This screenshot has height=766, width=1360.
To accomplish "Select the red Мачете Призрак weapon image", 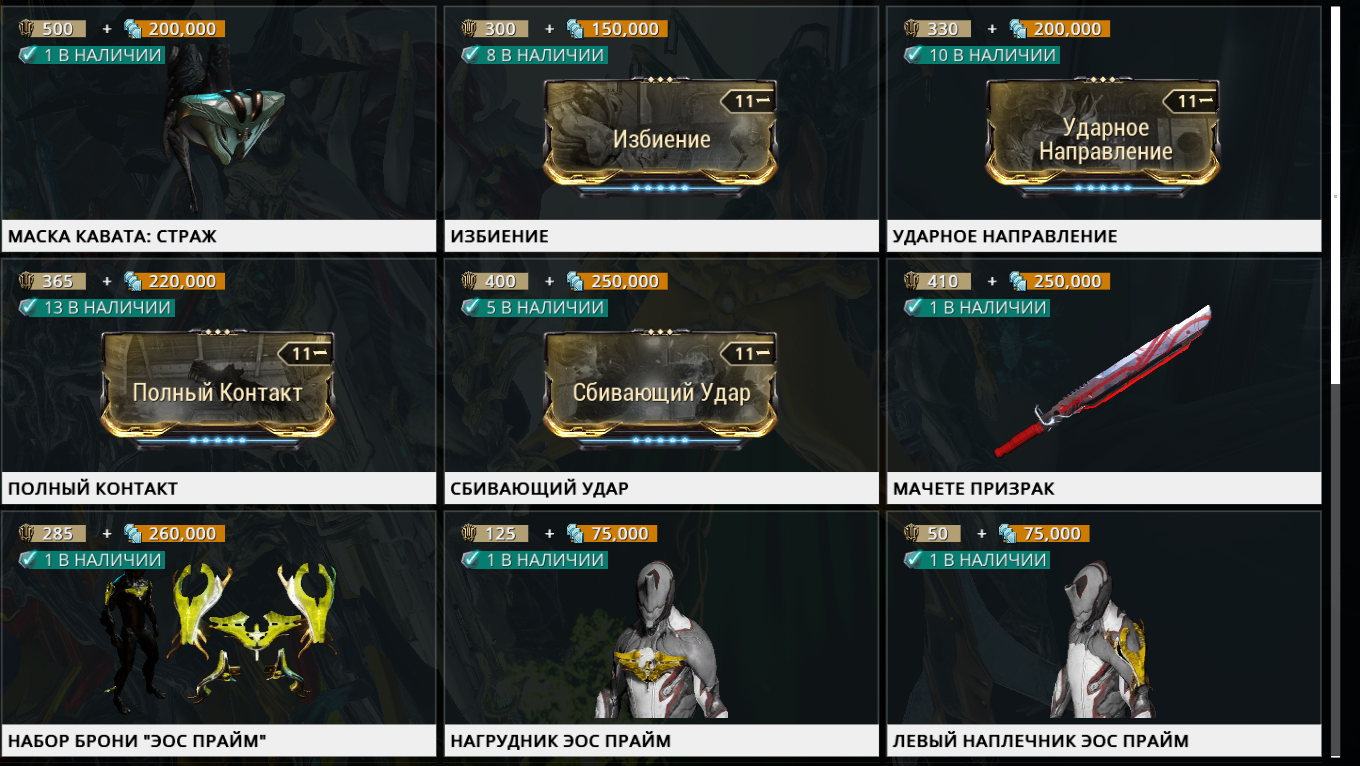I will coord(1104,381).
